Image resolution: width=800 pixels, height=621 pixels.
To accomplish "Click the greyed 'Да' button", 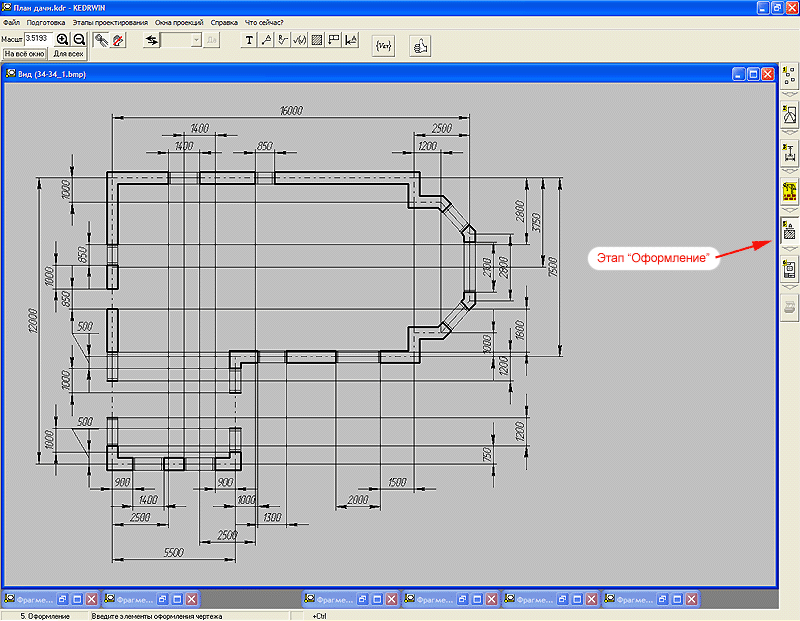I will [211, 40].
